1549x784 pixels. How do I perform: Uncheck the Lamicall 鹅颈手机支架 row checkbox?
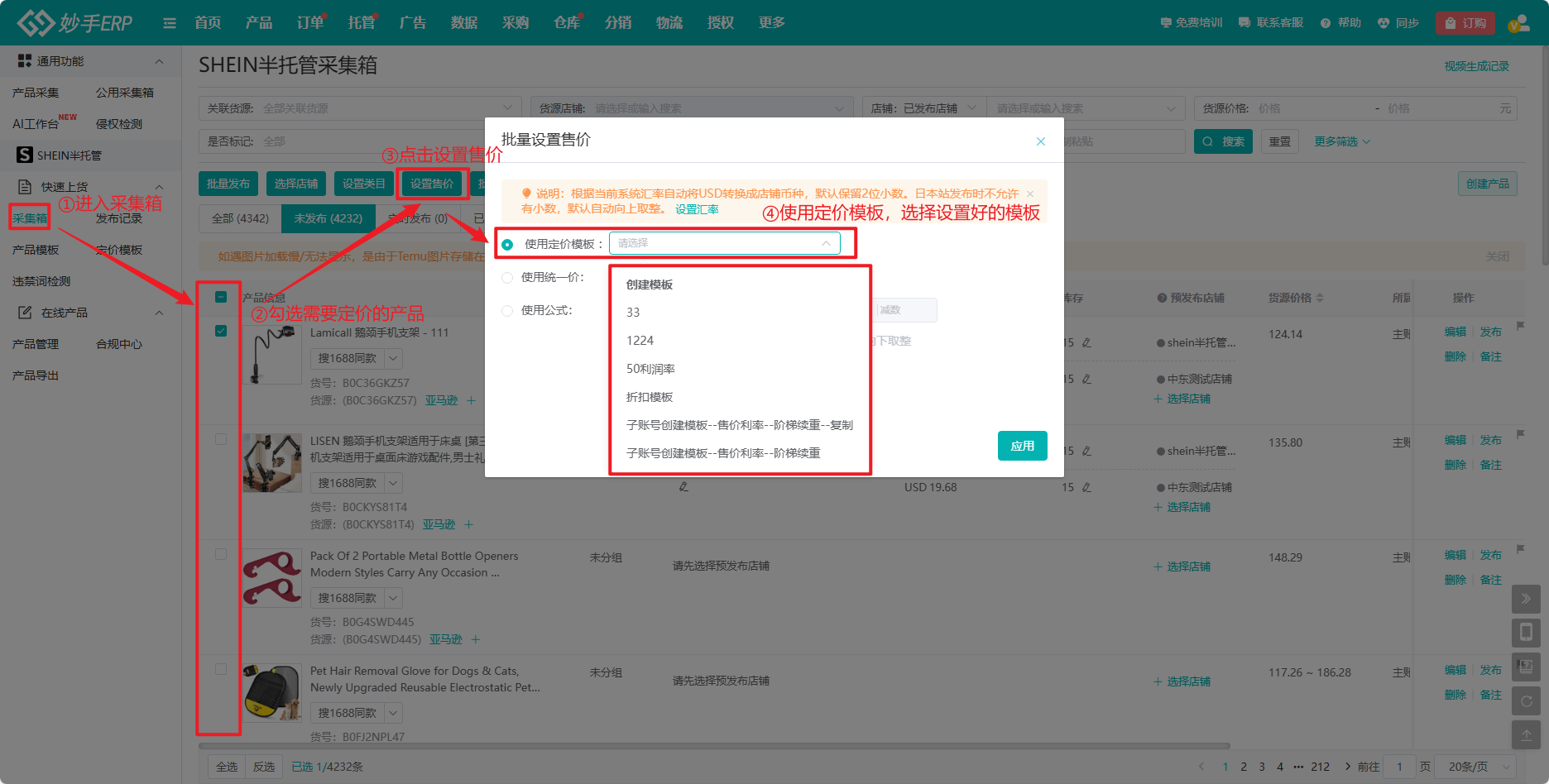coord(221,331)
